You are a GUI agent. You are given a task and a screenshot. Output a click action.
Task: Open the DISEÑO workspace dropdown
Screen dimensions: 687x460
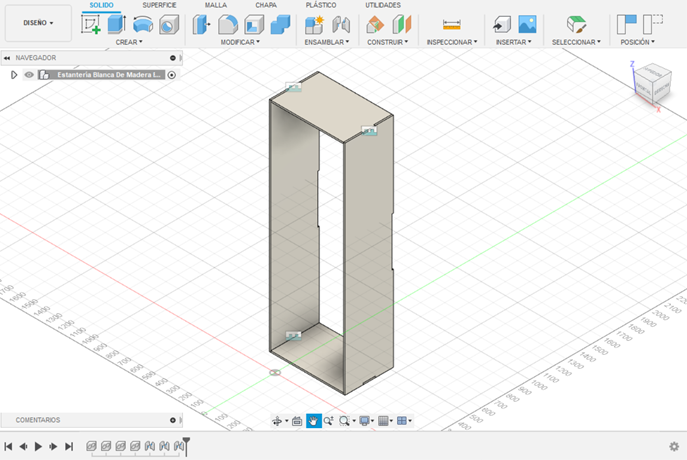pos(38,23)
